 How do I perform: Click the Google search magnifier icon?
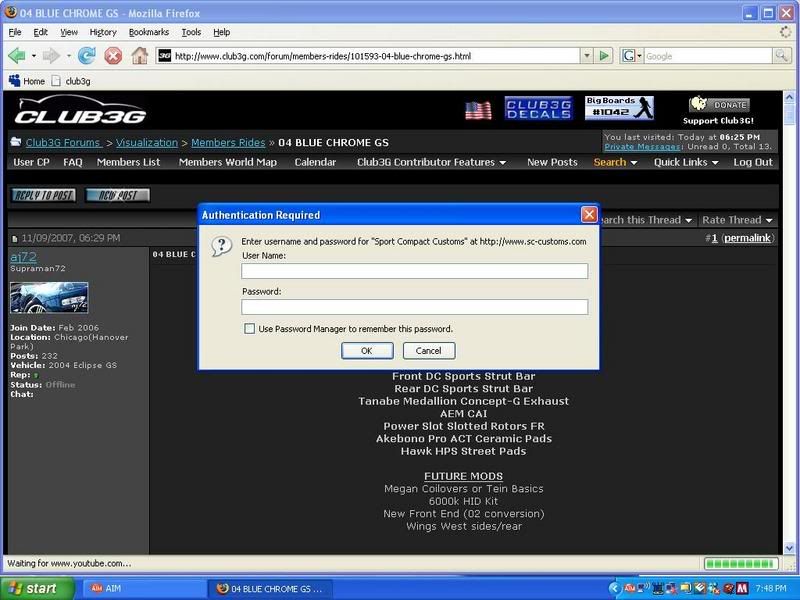coord(781,56)
